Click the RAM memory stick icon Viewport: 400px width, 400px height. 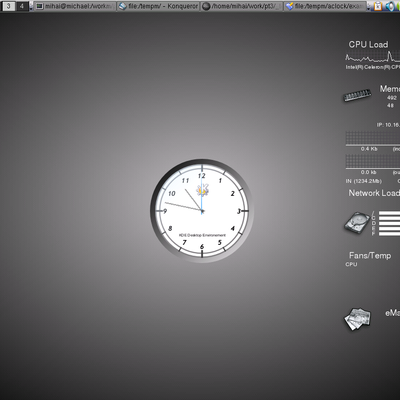pyautogui.click(x=357, y=95)
